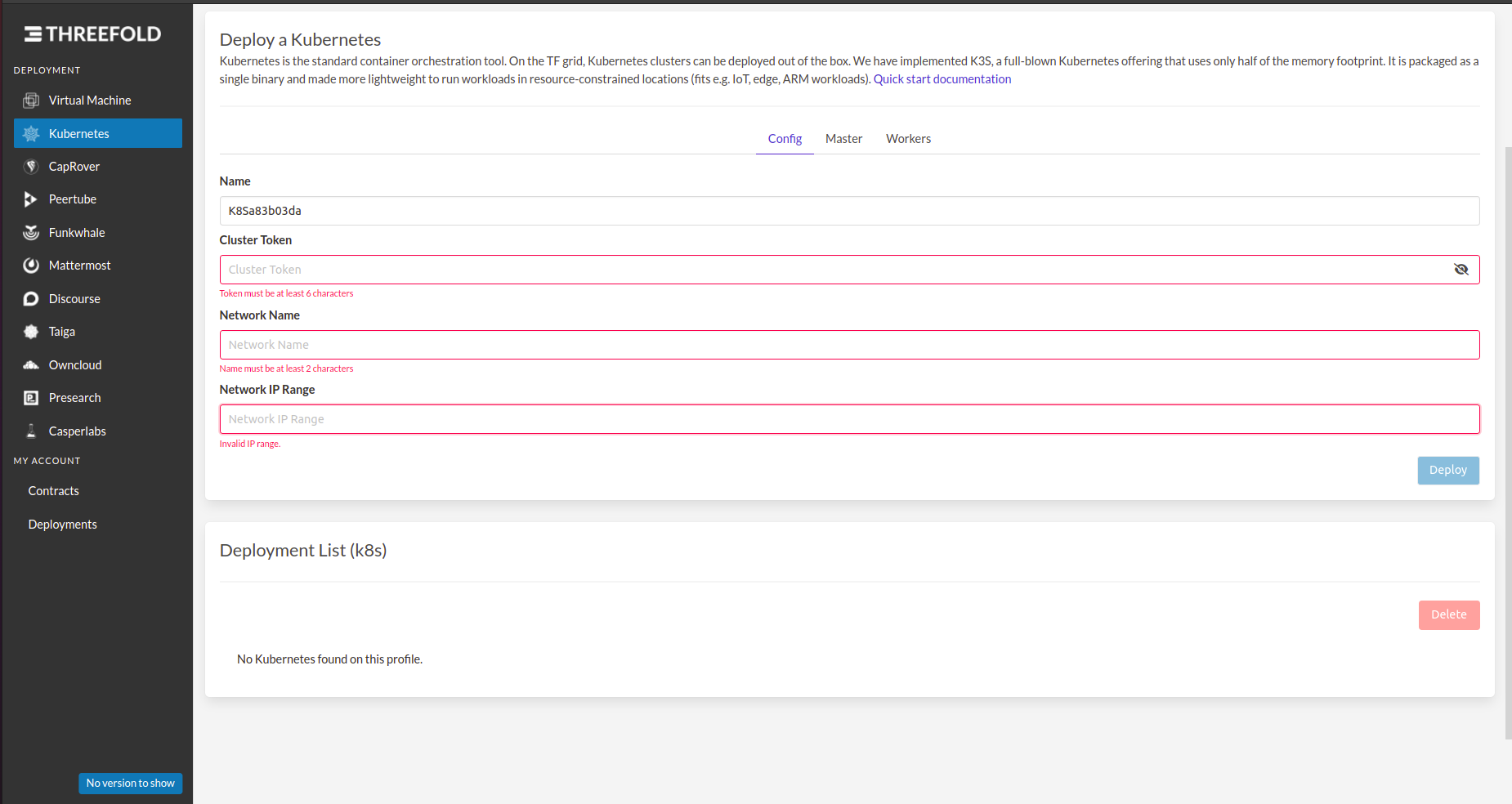Viewport: 1512px width, 804px height.
Task: Switch to the Master tab
Action: pos(843,138)
